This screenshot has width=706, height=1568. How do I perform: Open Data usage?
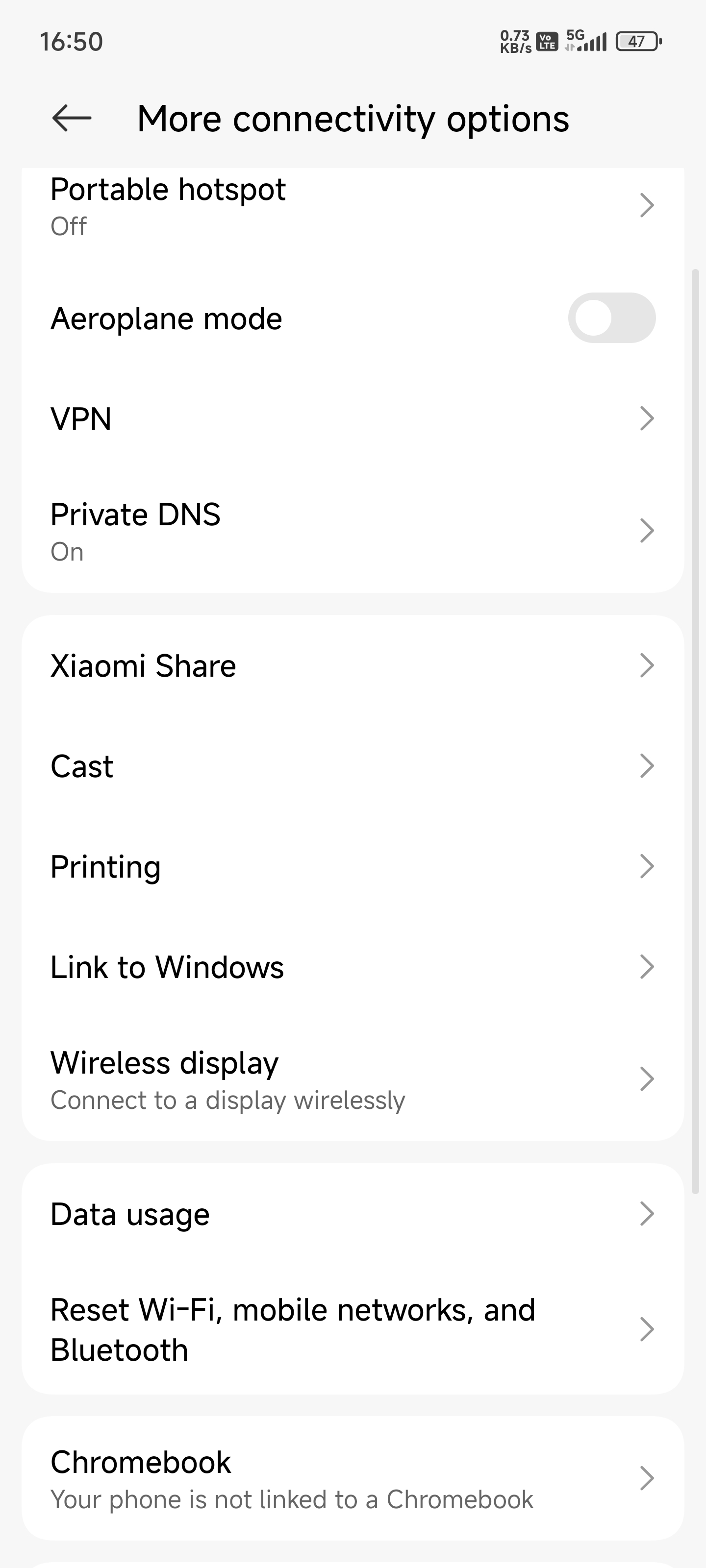click(x=353, y=1214)
